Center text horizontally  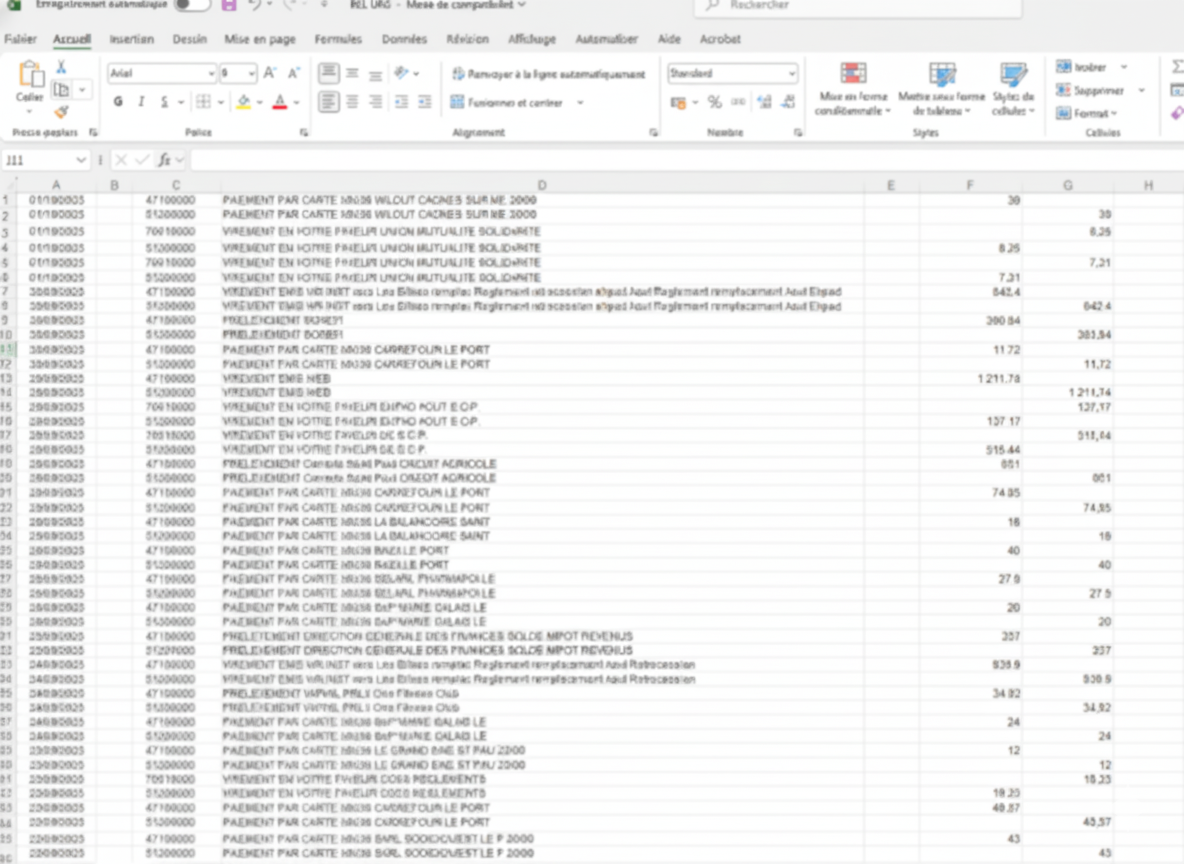coord(353,101)
